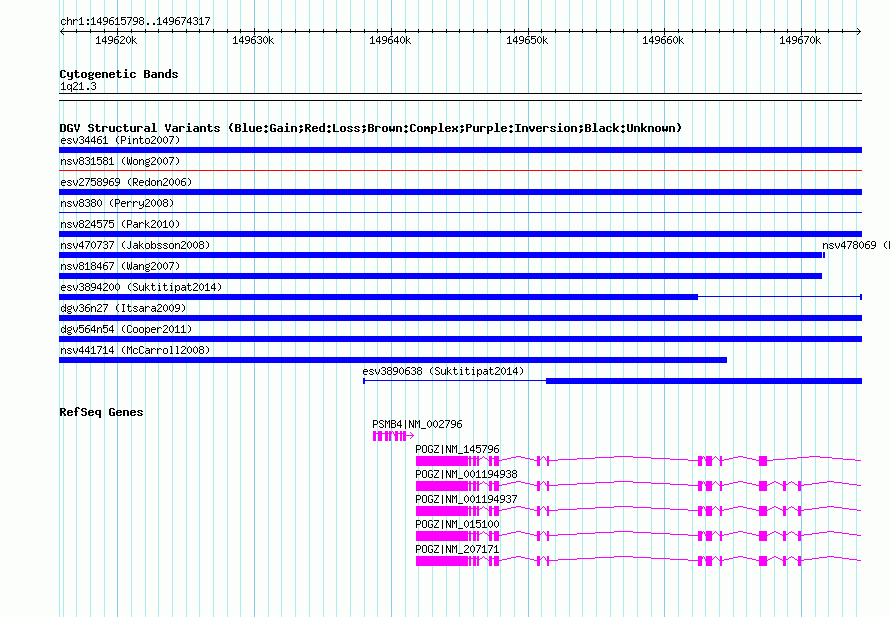Click the DGV Structural Variants track title
The width and height of the screenshot is (890, 617).
[x=371, y=128]
